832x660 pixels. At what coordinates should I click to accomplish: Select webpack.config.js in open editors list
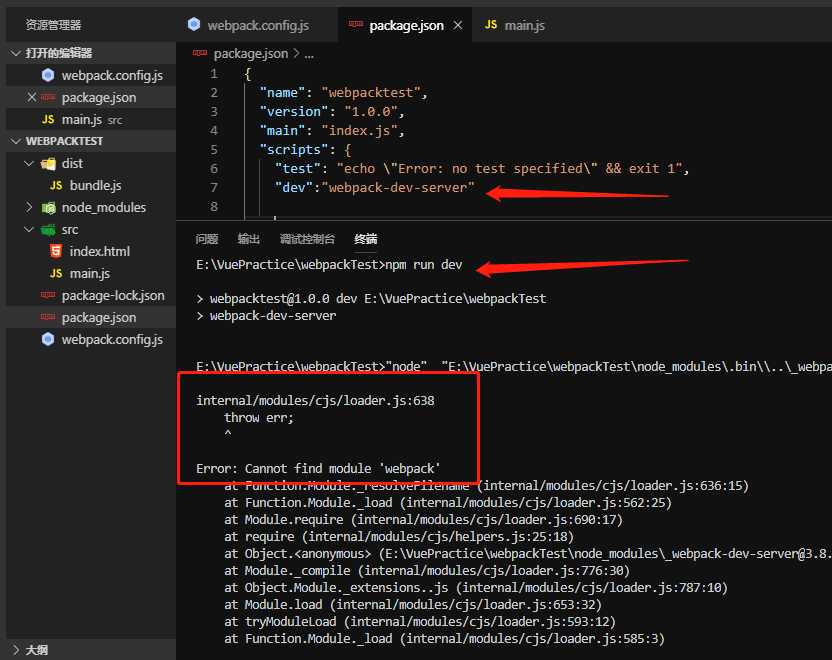point(91,75)
